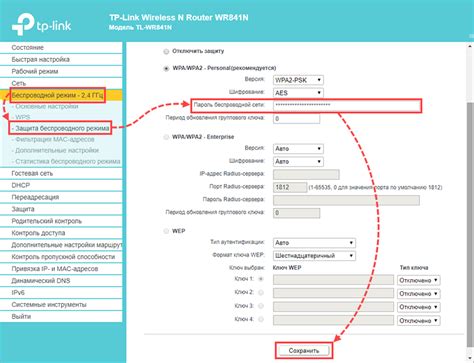Choose the WEP security radio button

(x=166, y=231)
